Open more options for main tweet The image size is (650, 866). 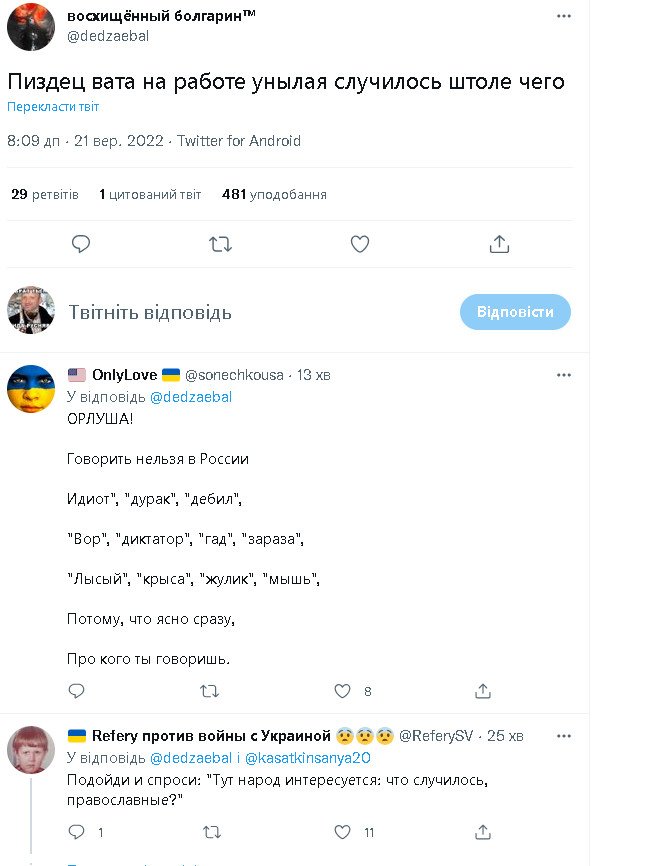pos(564,17)
